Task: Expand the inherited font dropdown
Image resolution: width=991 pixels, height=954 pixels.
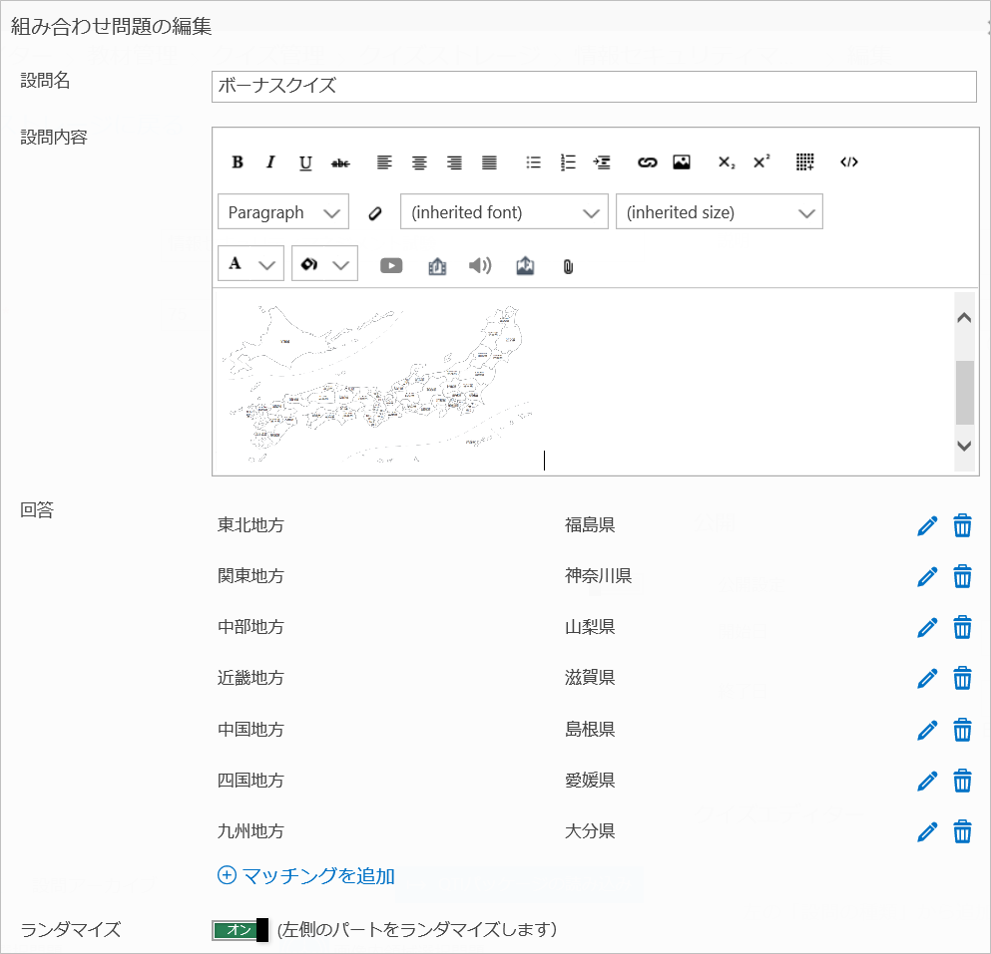Action: pyautogui.click(x=504, y=212)
